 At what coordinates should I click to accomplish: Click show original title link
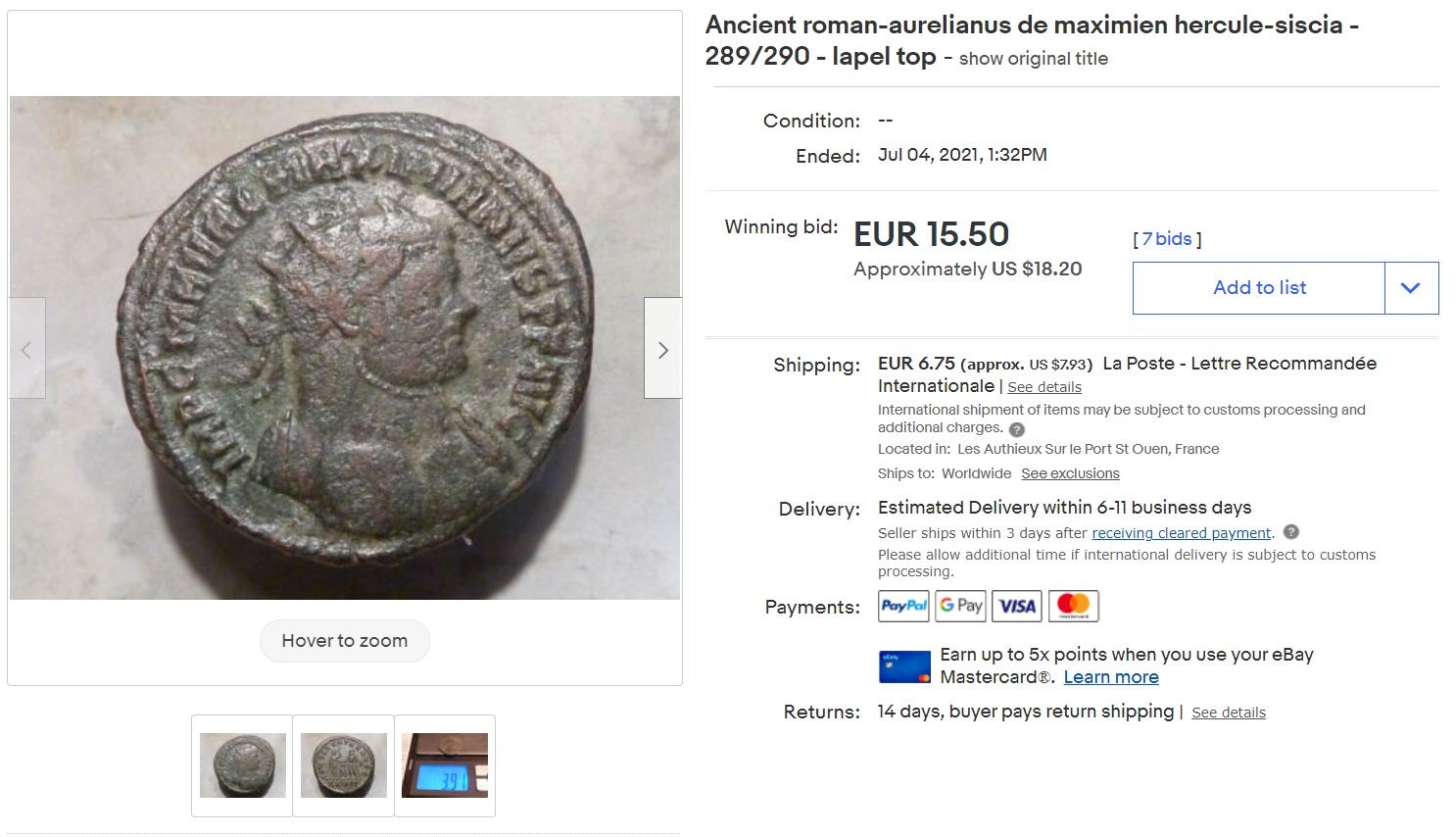1033,59
